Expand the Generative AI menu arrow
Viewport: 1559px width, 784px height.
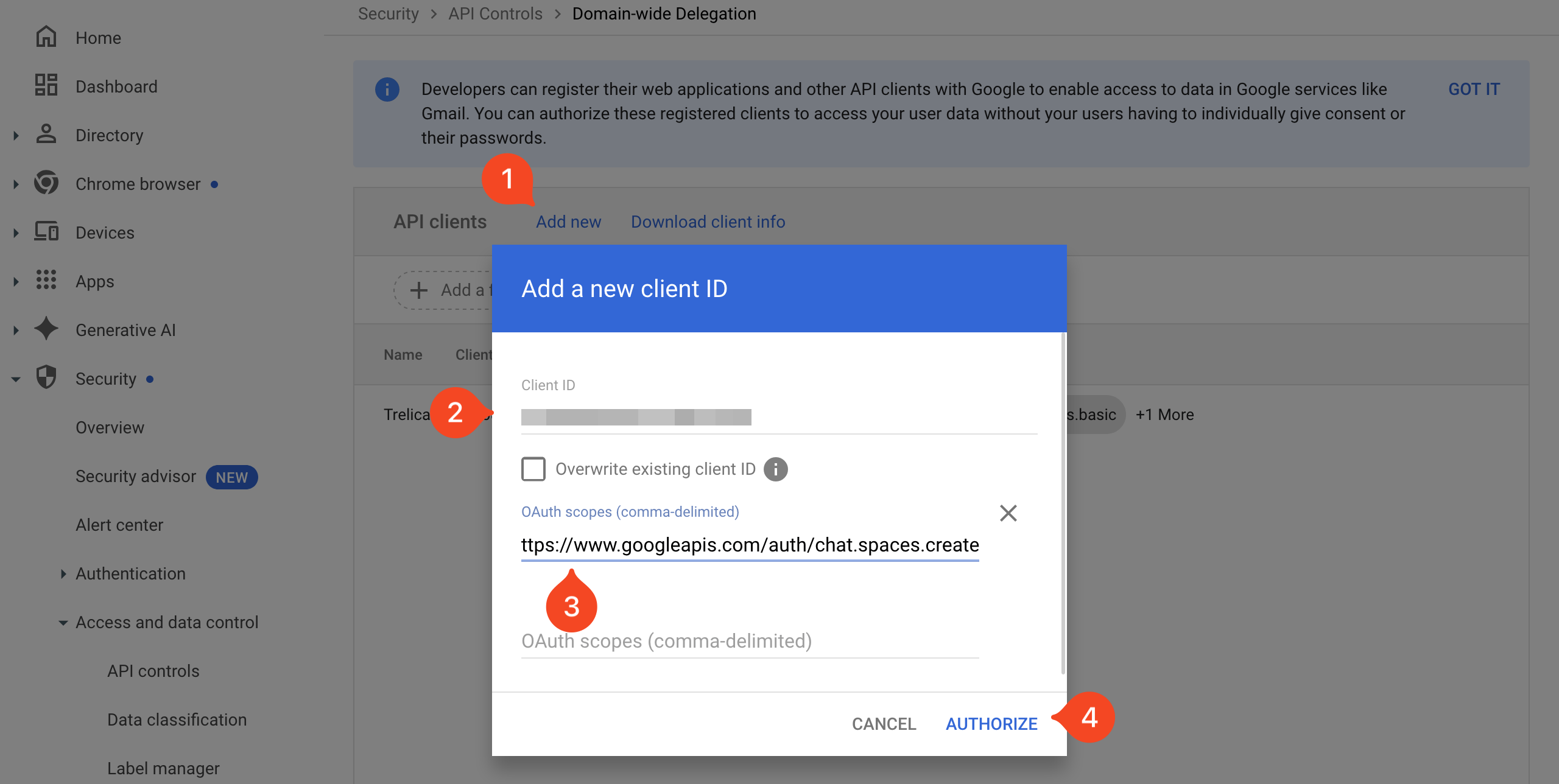tap(16, 330)
